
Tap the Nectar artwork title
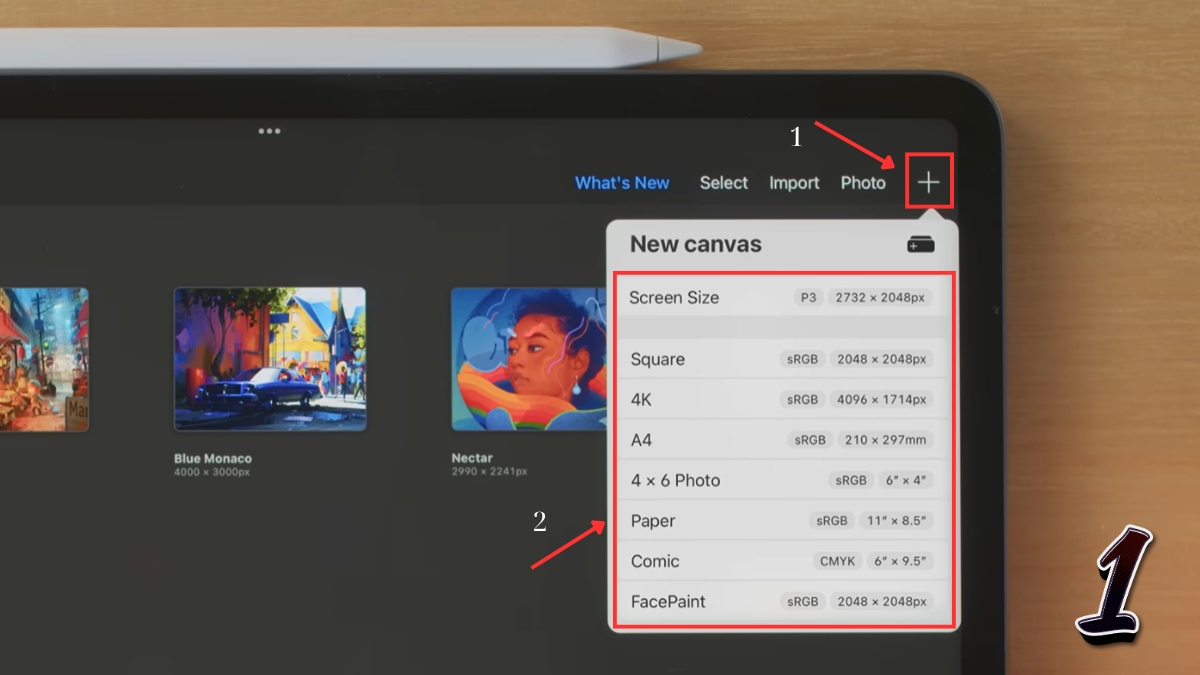click(472, 459)
